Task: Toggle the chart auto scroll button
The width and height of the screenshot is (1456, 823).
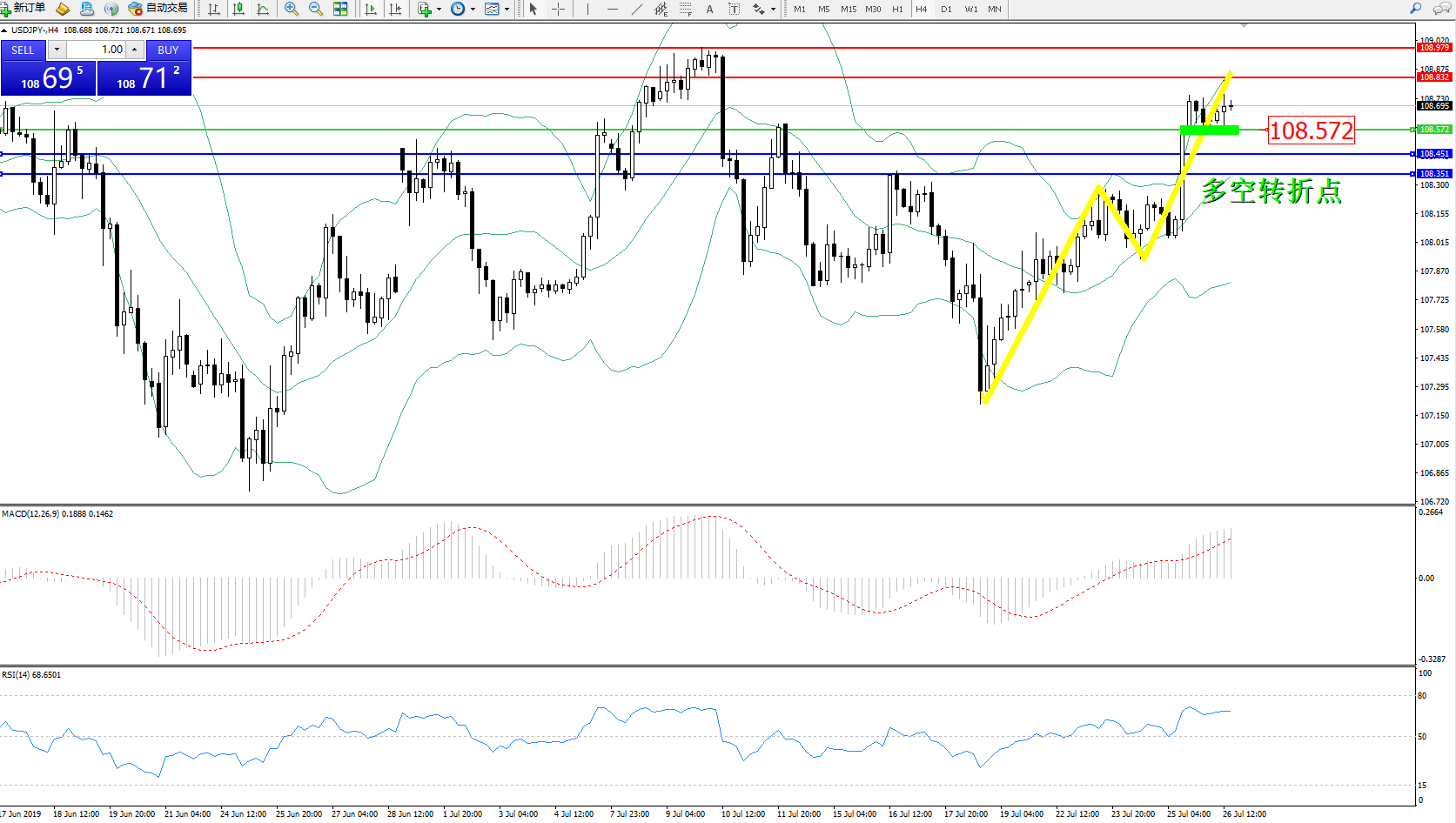Action: click(371, 9)
